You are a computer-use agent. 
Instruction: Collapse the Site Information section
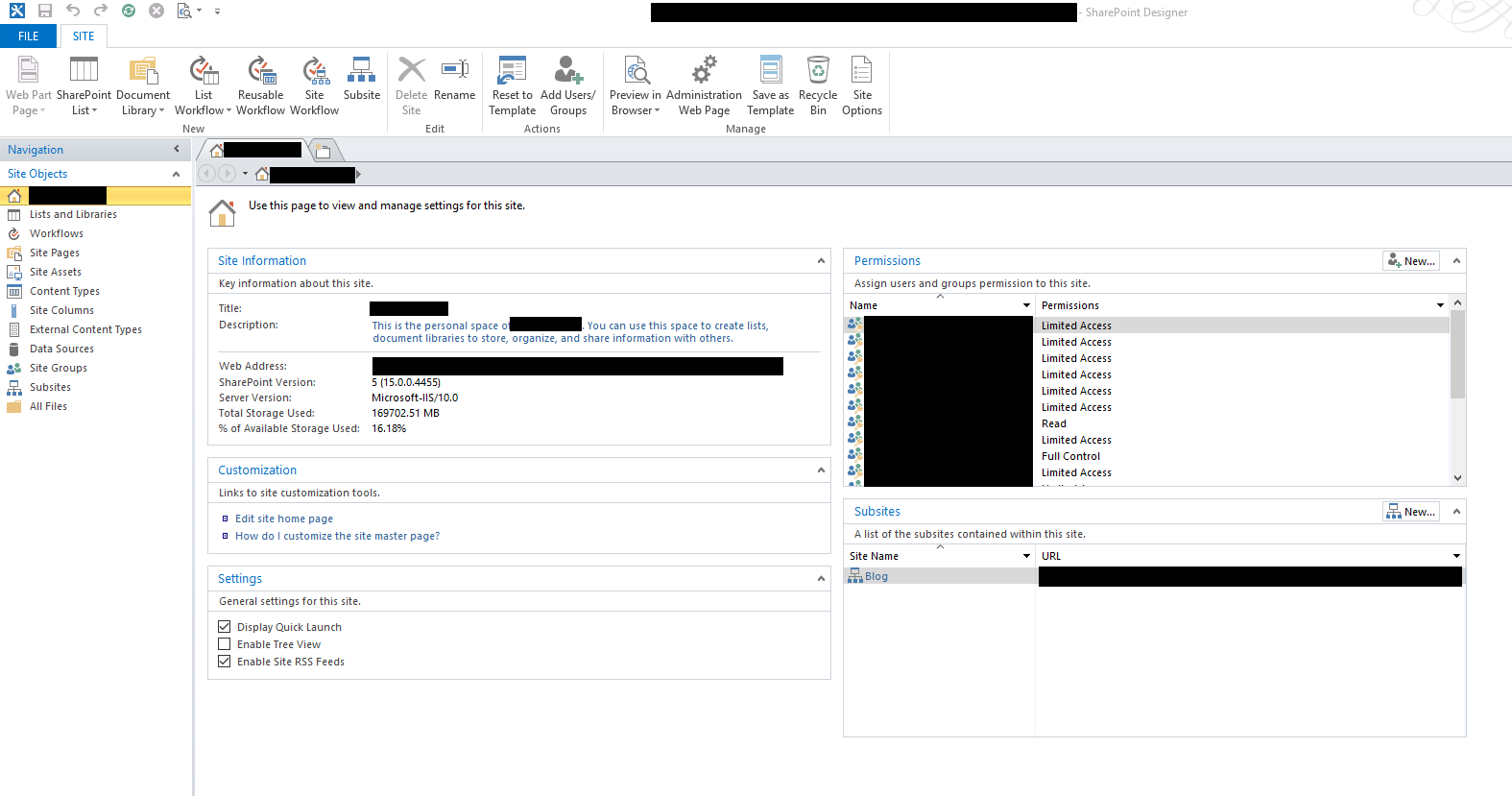(x=821, y=261)
